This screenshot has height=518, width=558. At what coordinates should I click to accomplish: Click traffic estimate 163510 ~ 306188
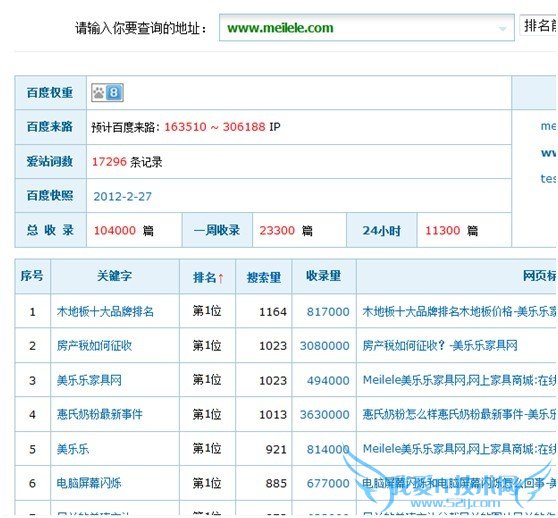215,127
